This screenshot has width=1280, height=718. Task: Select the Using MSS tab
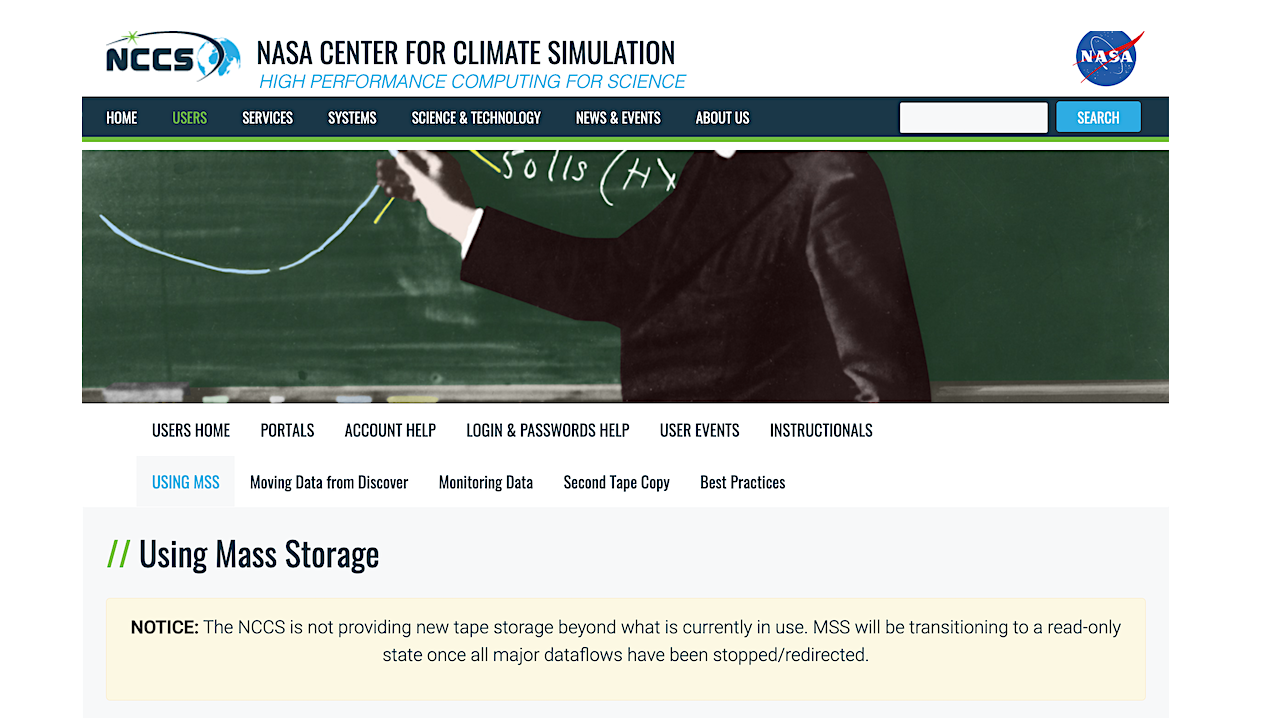[186, 482]
